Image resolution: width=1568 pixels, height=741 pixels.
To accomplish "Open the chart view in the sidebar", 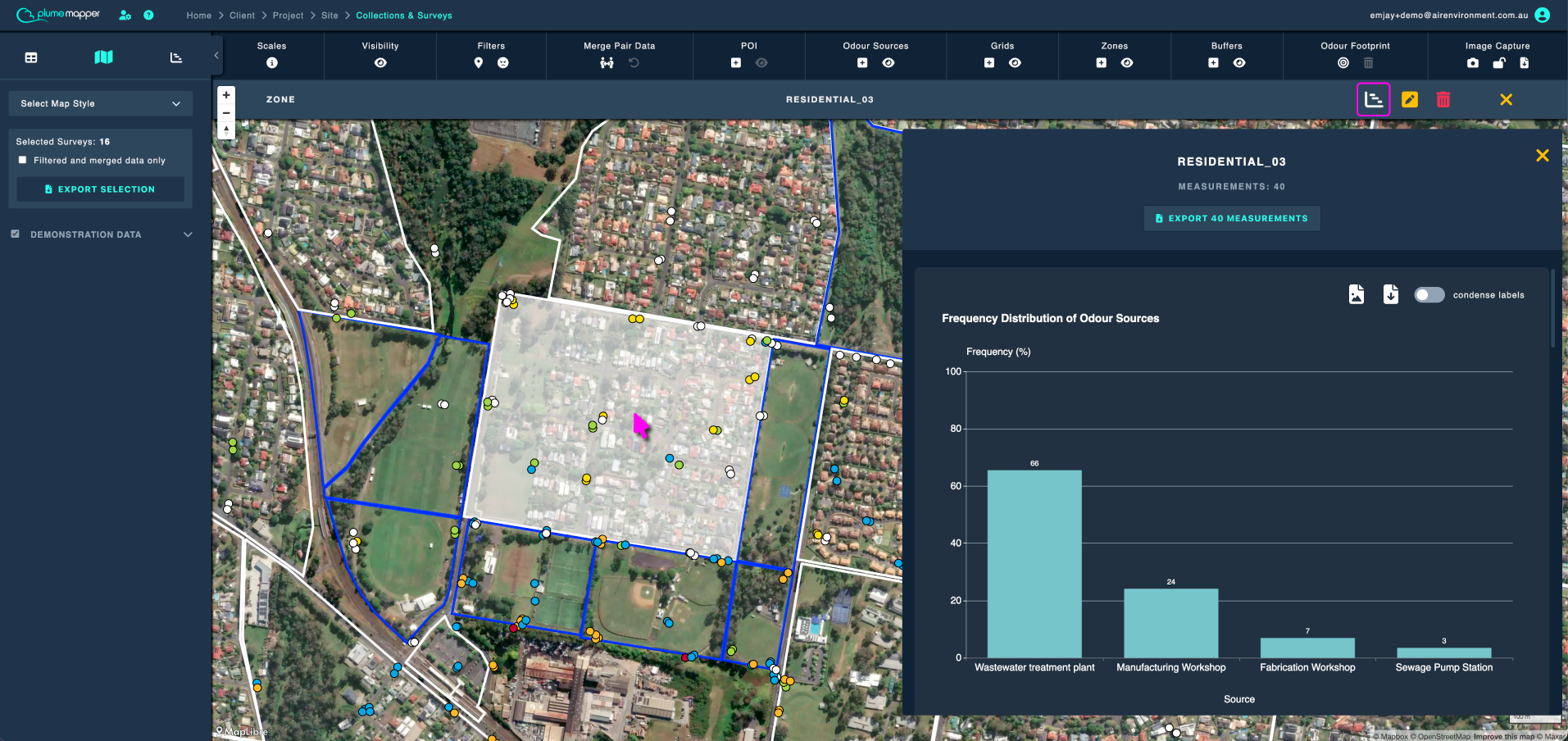I will pyautogui.click(x=176, y=57).
